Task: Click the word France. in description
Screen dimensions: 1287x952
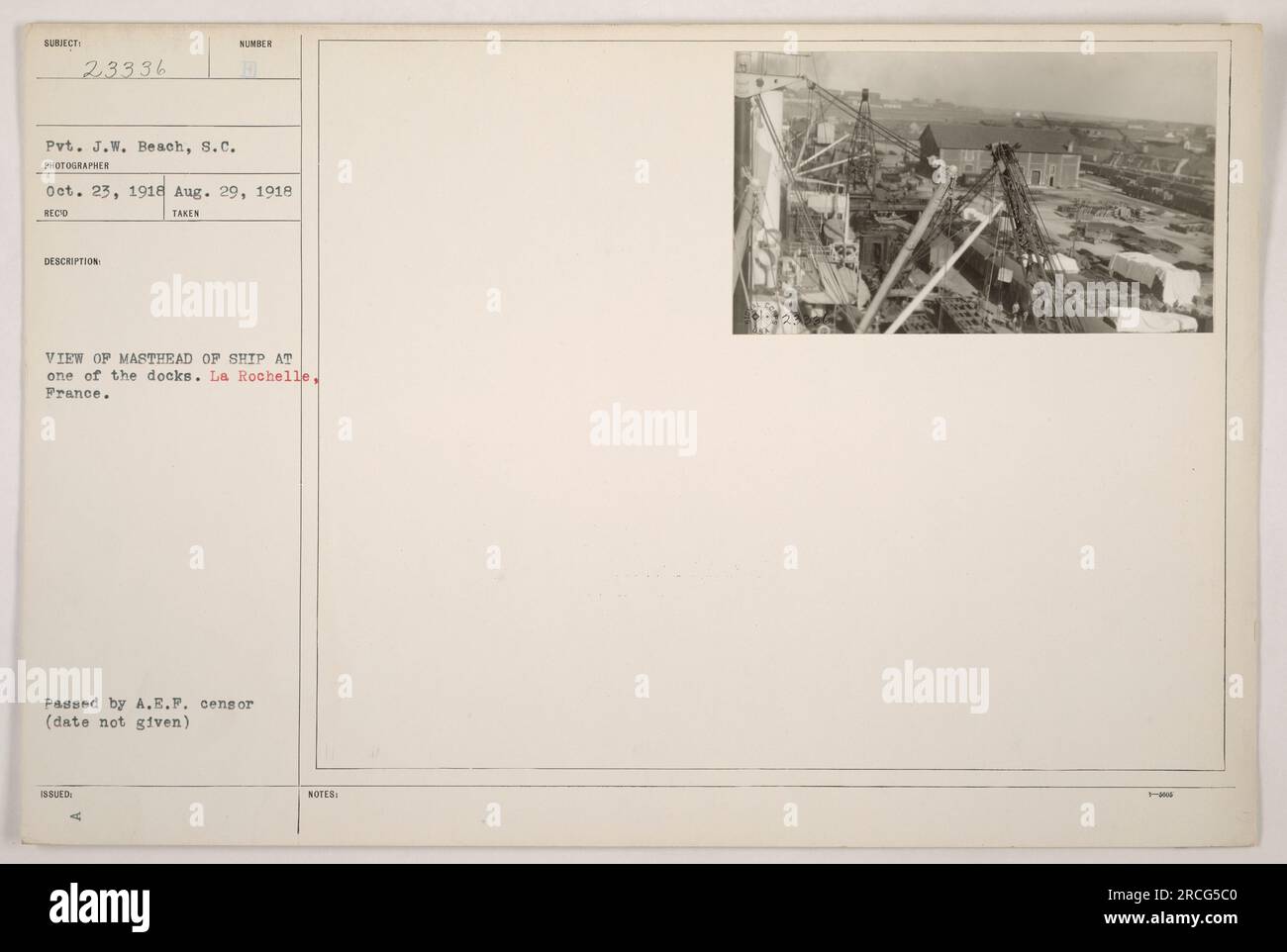Action: coord(77,393)
